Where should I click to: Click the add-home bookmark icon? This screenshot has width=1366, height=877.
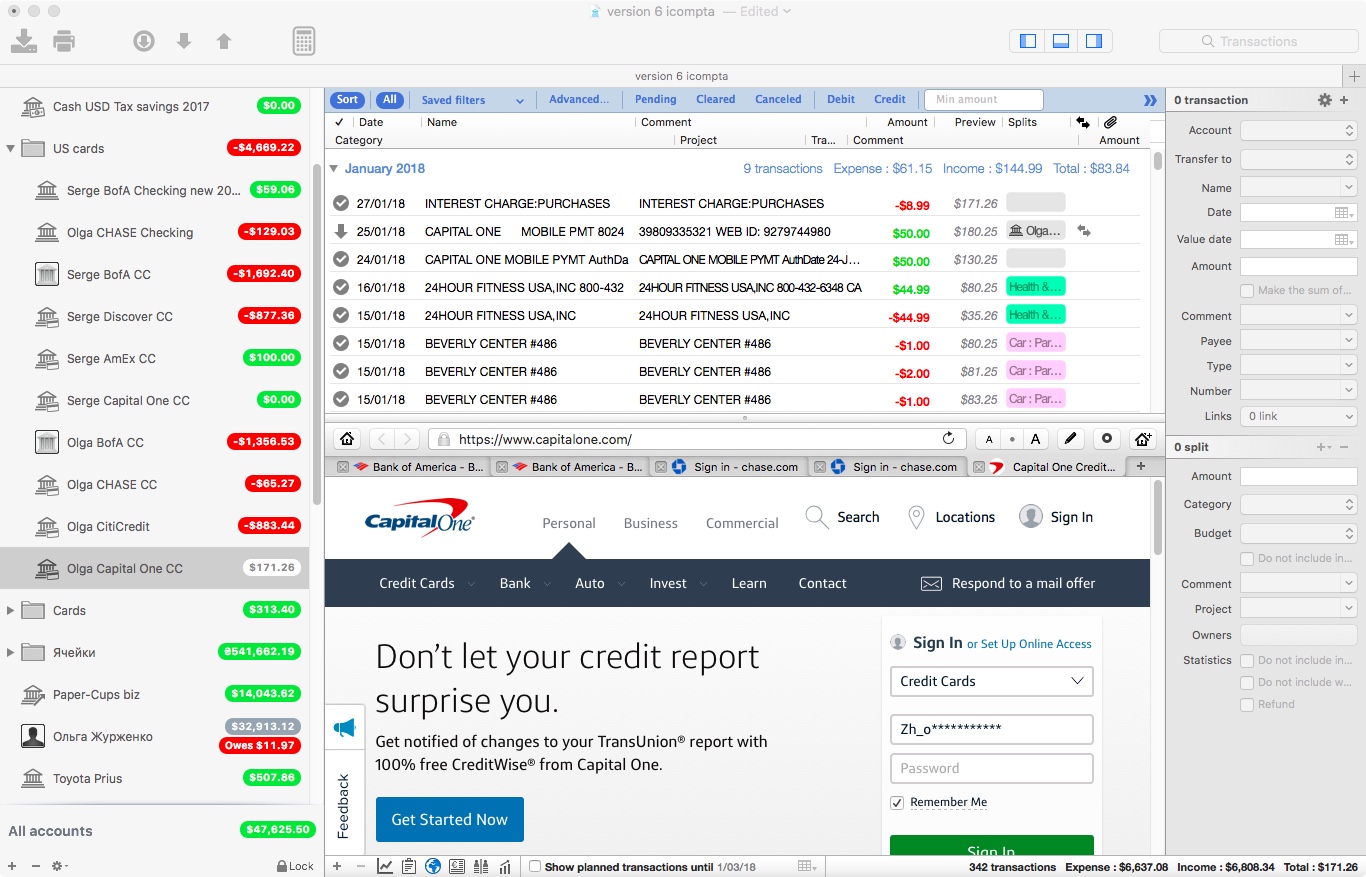click(x=1142, y=439)
